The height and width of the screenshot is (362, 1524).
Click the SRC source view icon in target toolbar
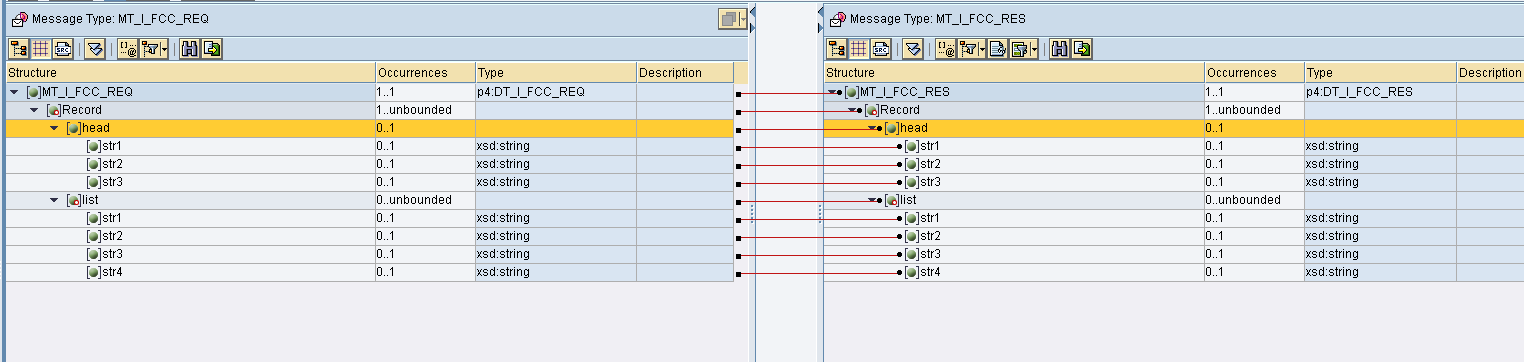coord(881,49)
